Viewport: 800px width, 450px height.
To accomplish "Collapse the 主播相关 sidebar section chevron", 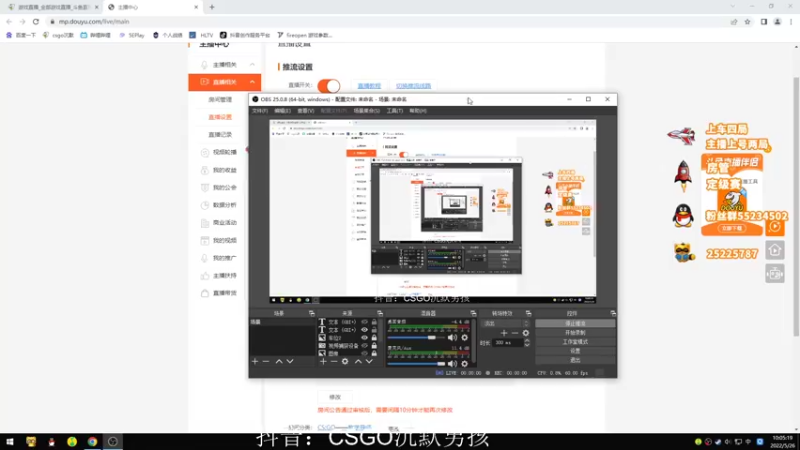I will (252, 65).
